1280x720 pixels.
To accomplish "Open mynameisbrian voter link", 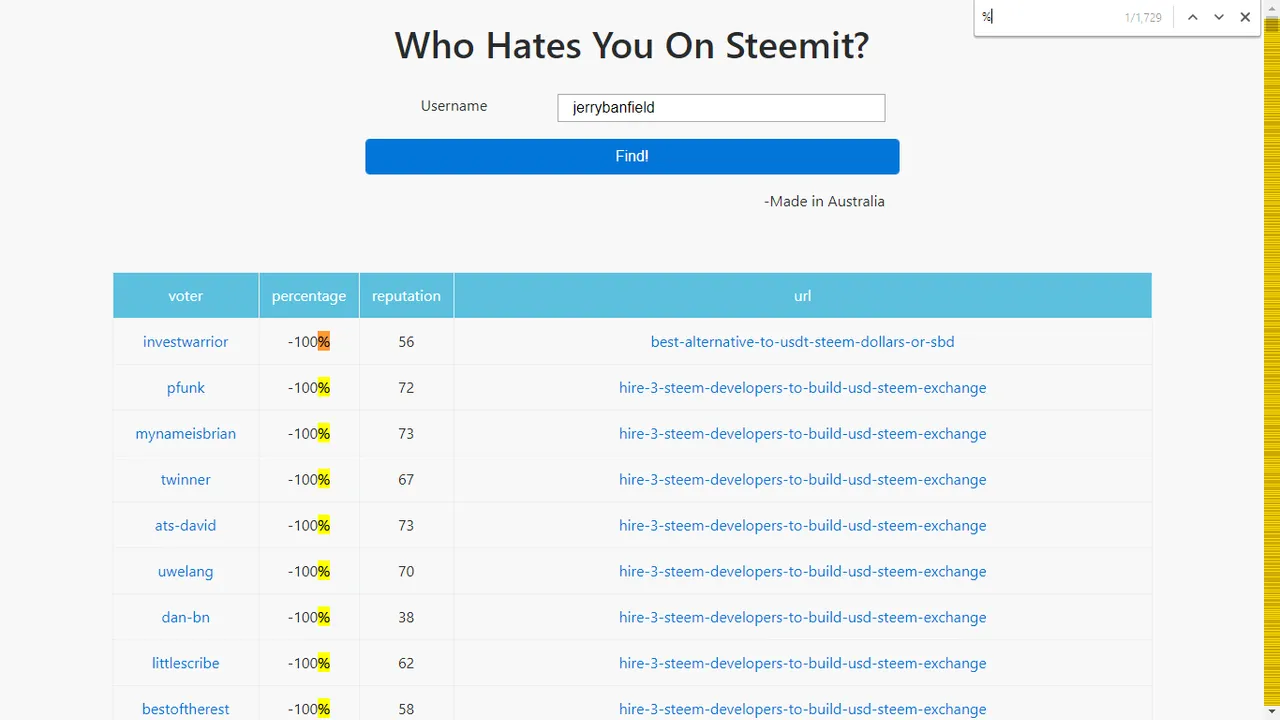I will [x=186, y=434].
